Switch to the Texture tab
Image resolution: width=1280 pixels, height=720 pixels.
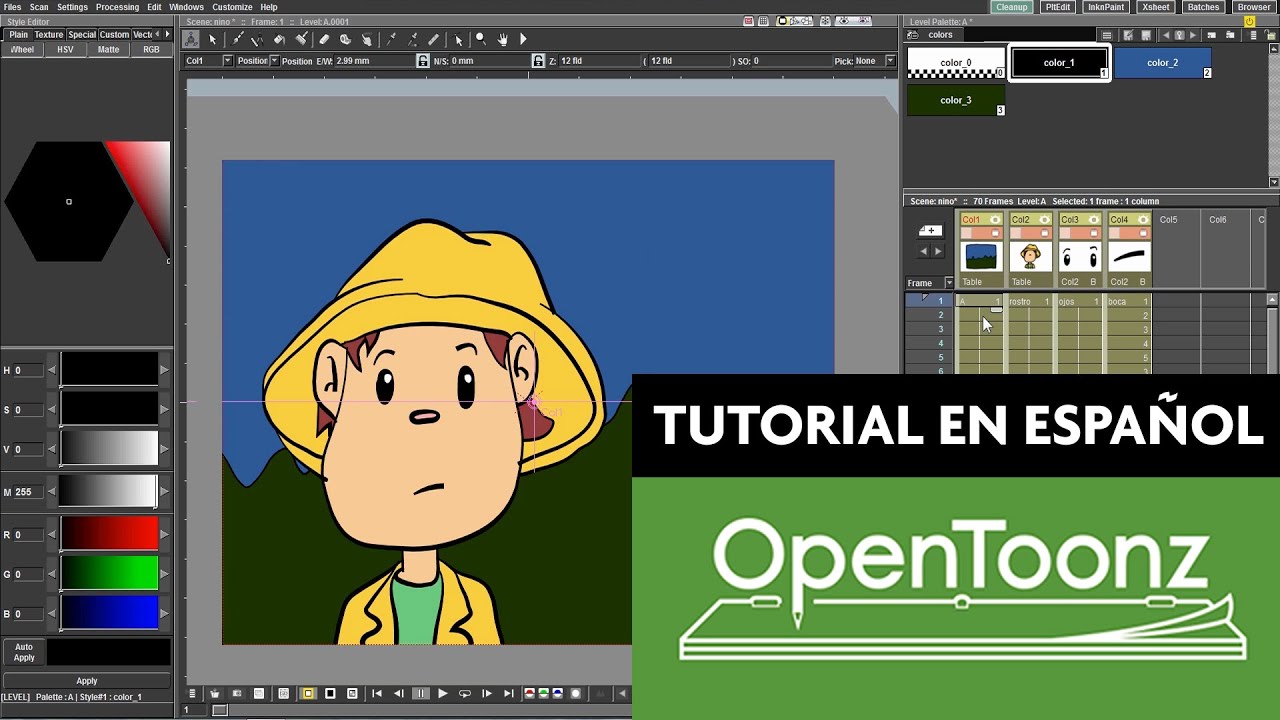tap(48, 34)
